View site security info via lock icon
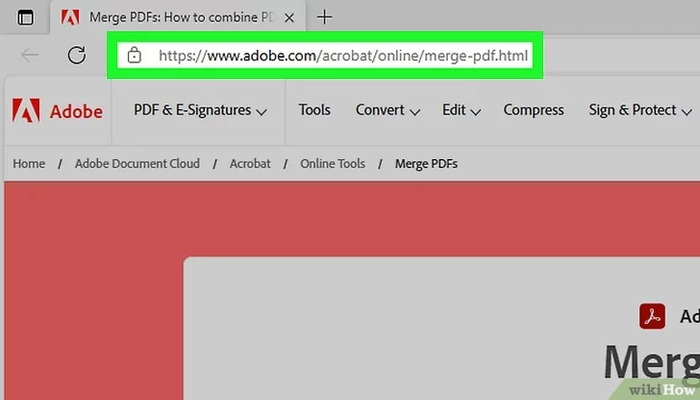700x400 pixels. 134,55
